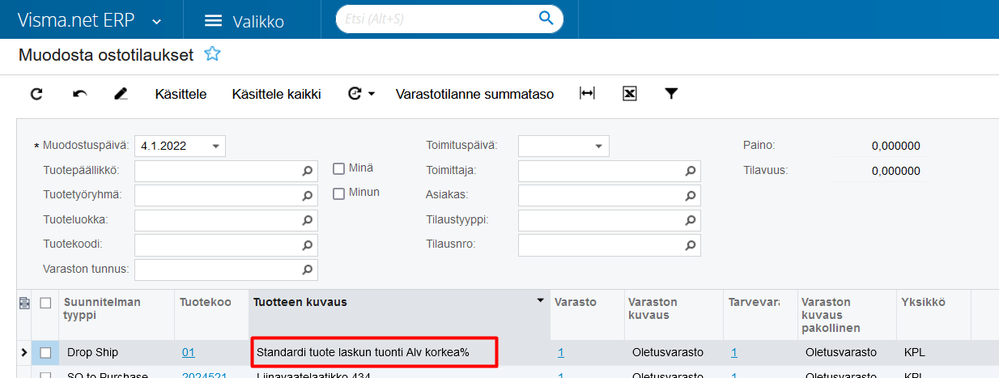Check the Minun checkbox
The height and width of the screenshot is (378, 999).
tap(339, 194)
